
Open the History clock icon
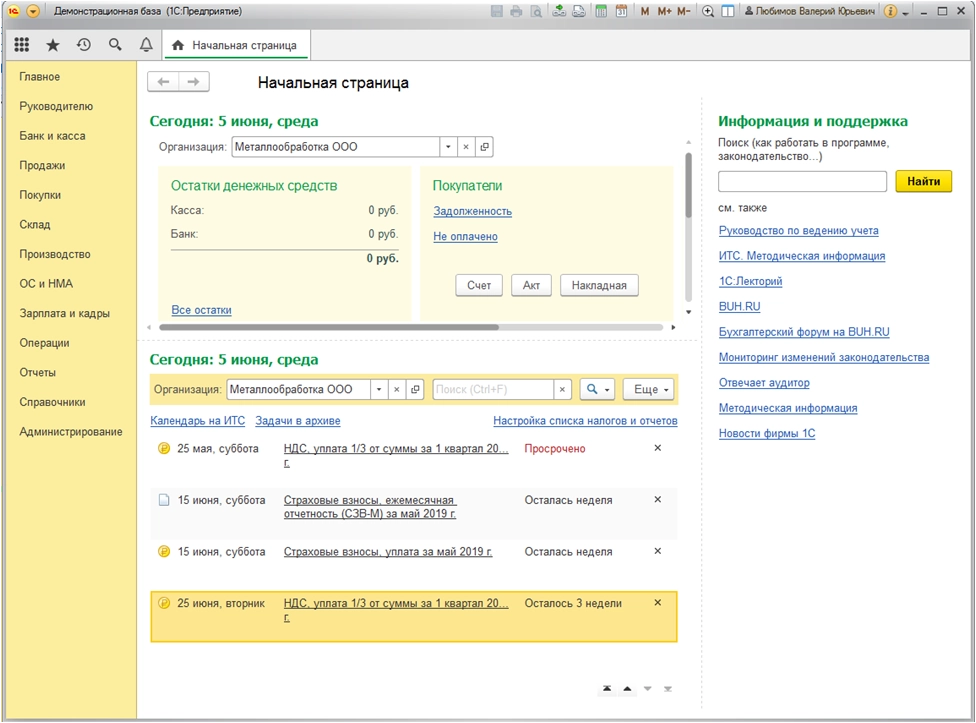(84, 45)
